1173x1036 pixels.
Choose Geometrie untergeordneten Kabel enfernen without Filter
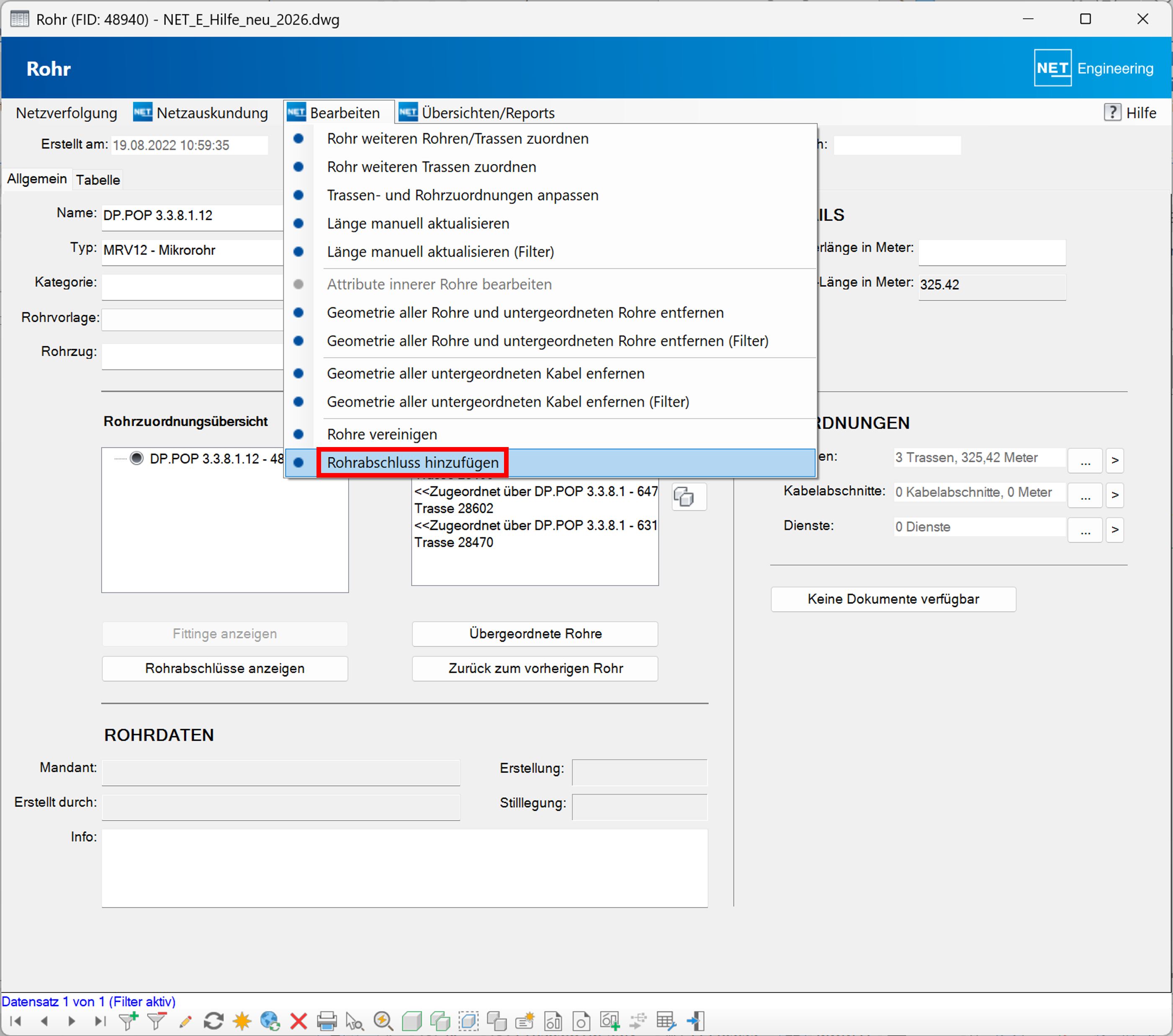coord(550,374)
